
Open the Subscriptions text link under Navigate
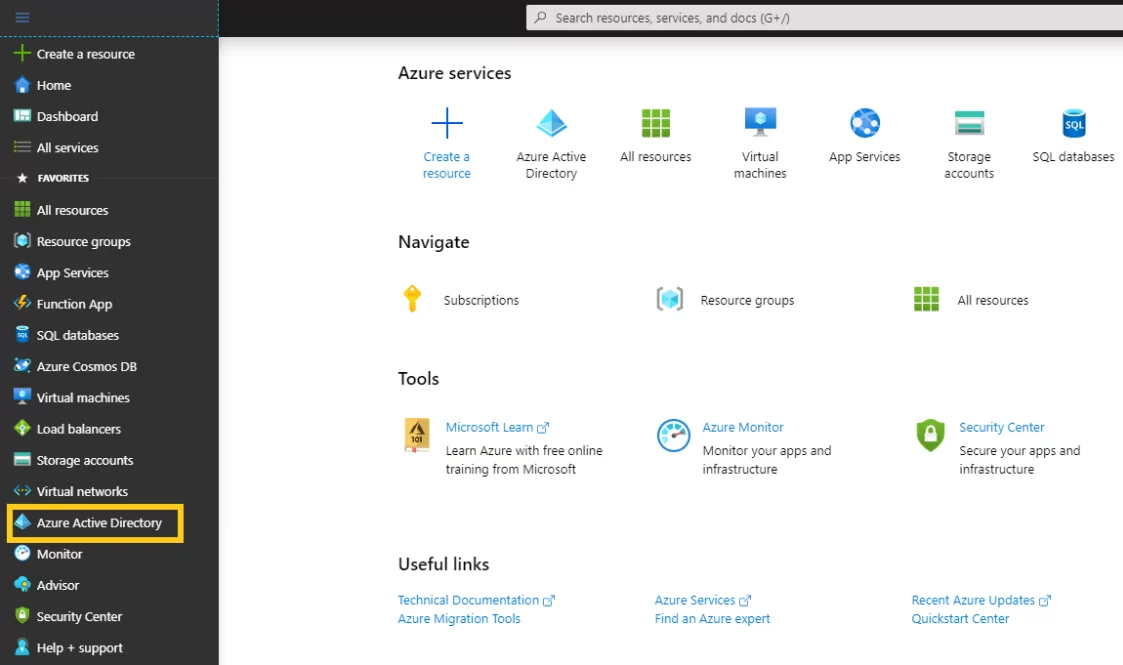[x=481, y=300]
